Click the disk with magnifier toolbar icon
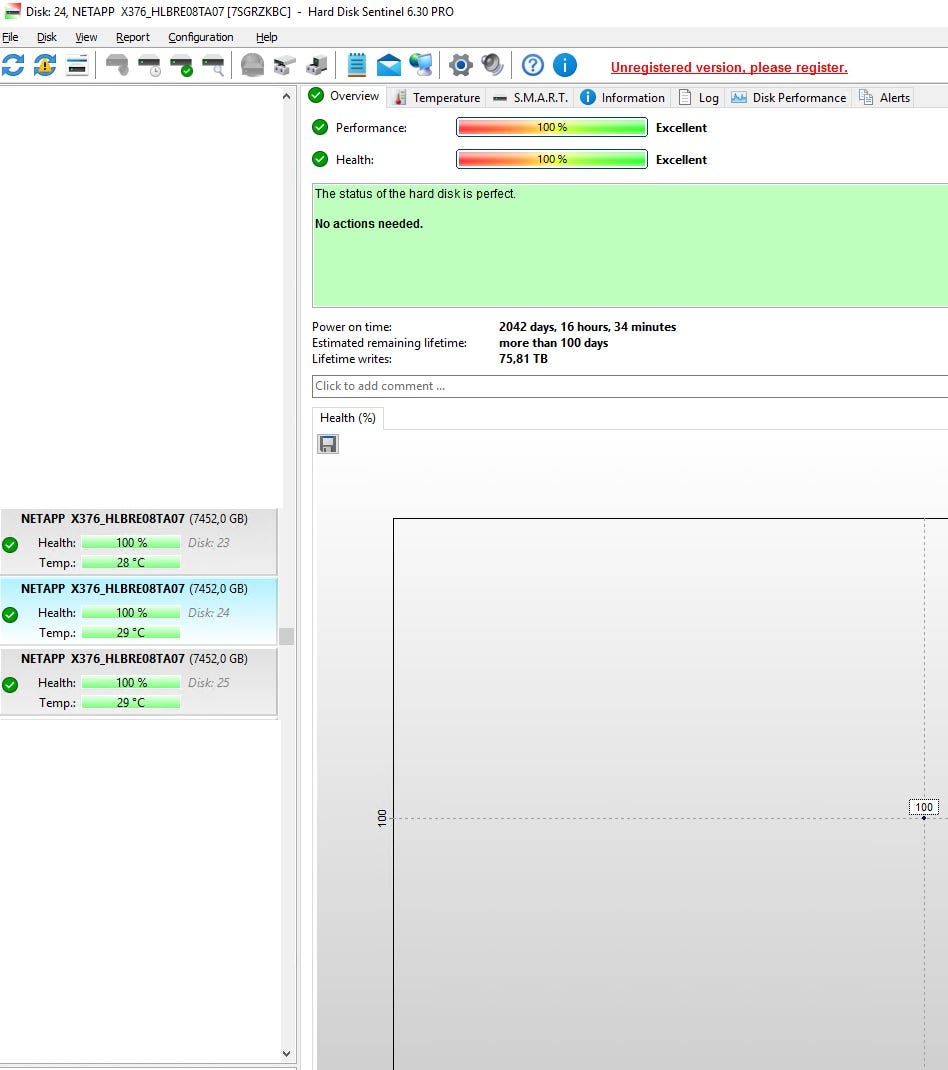 pyautogui.click(x=214, y=66)
